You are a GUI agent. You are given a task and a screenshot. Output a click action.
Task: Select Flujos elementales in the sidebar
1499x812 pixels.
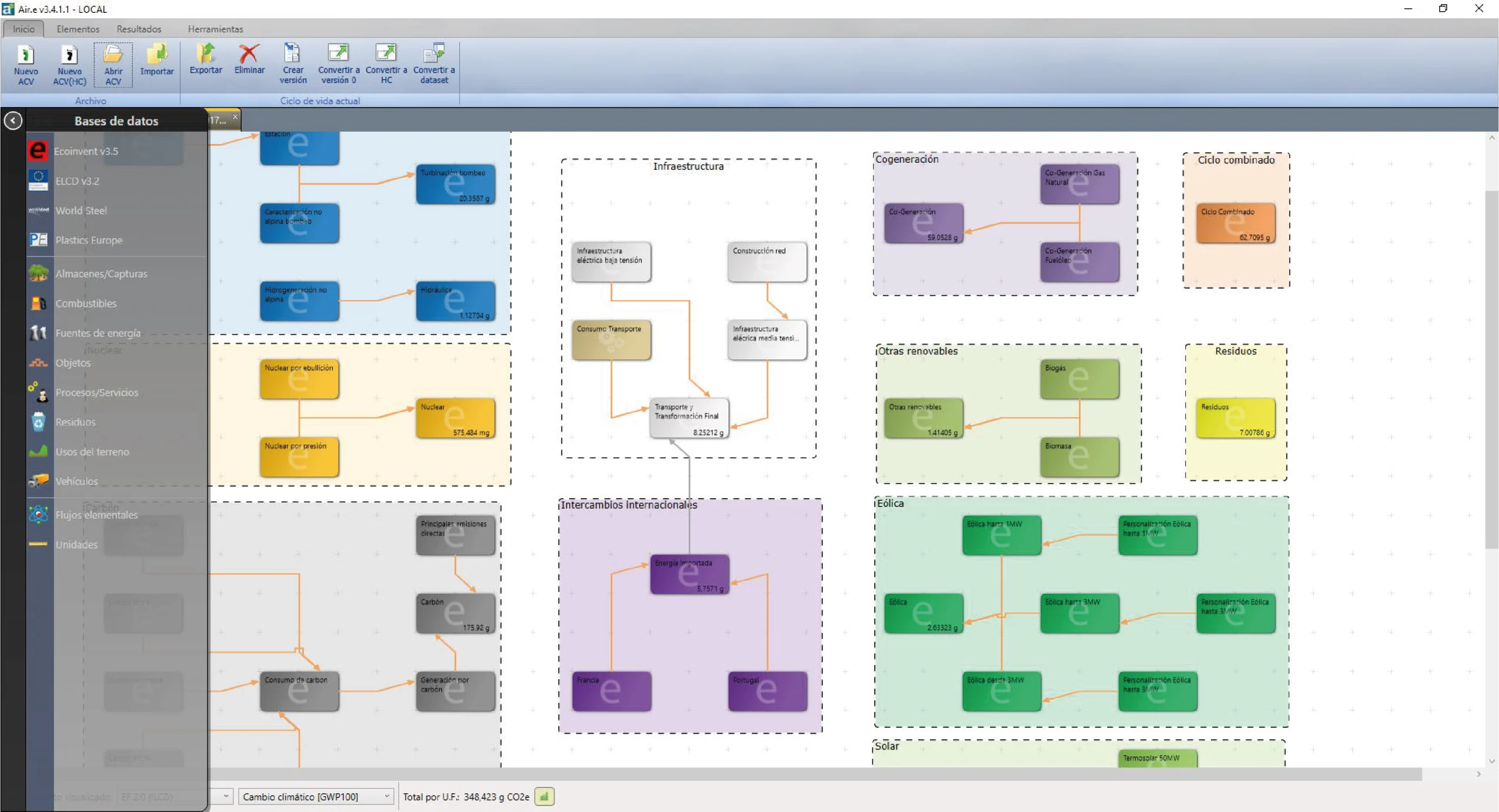coord(96,515)
